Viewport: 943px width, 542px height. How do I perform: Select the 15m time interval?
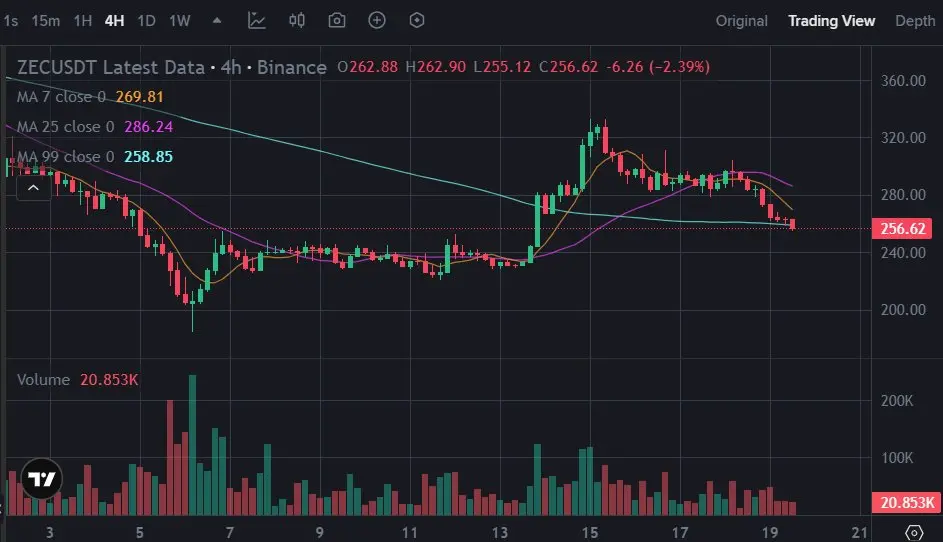click(46, 21)
